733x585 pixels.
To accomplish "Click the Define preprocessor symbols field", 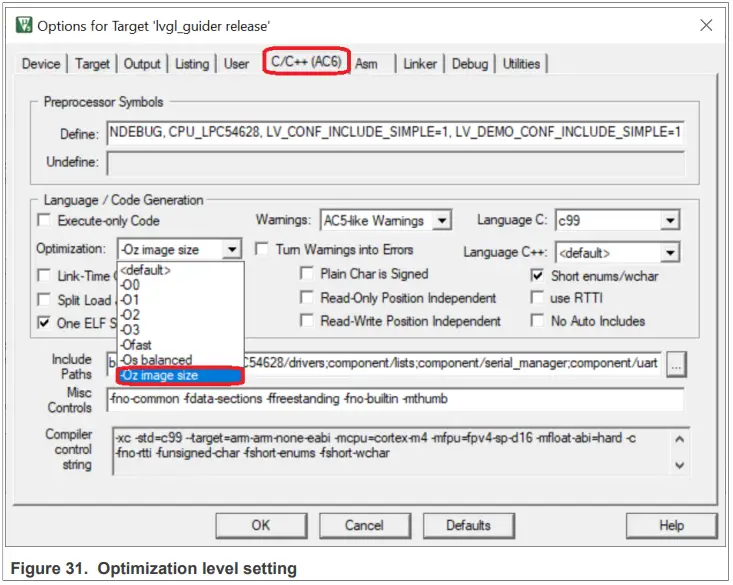I will click(x=395, y=133).
